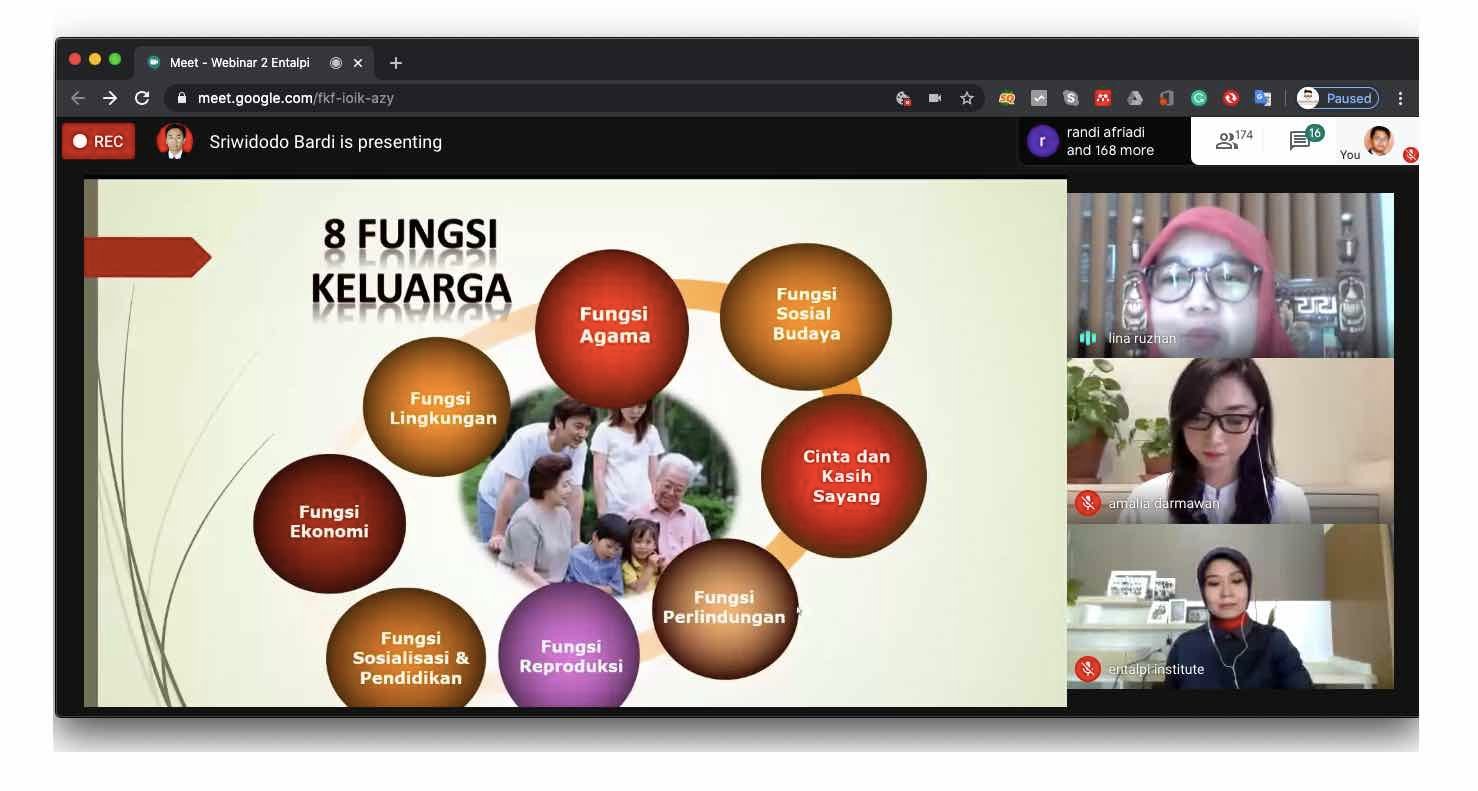Toggle your muted microphone on self view
The width and height of the screenshot is (1478, 791).
(x=1410, y=155)
